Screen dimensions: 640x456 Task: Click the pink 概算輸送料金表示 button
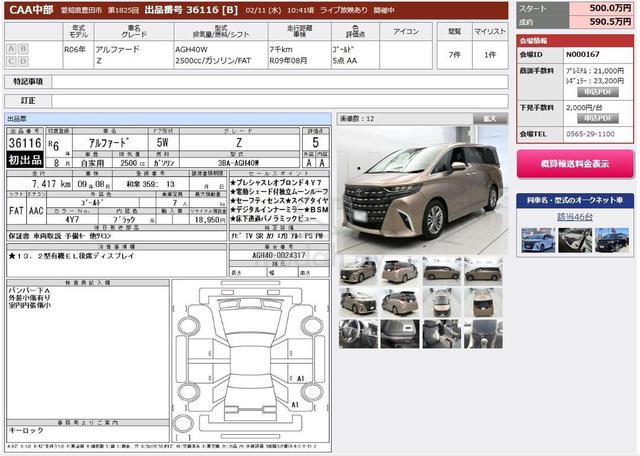(x=575, y=164)
